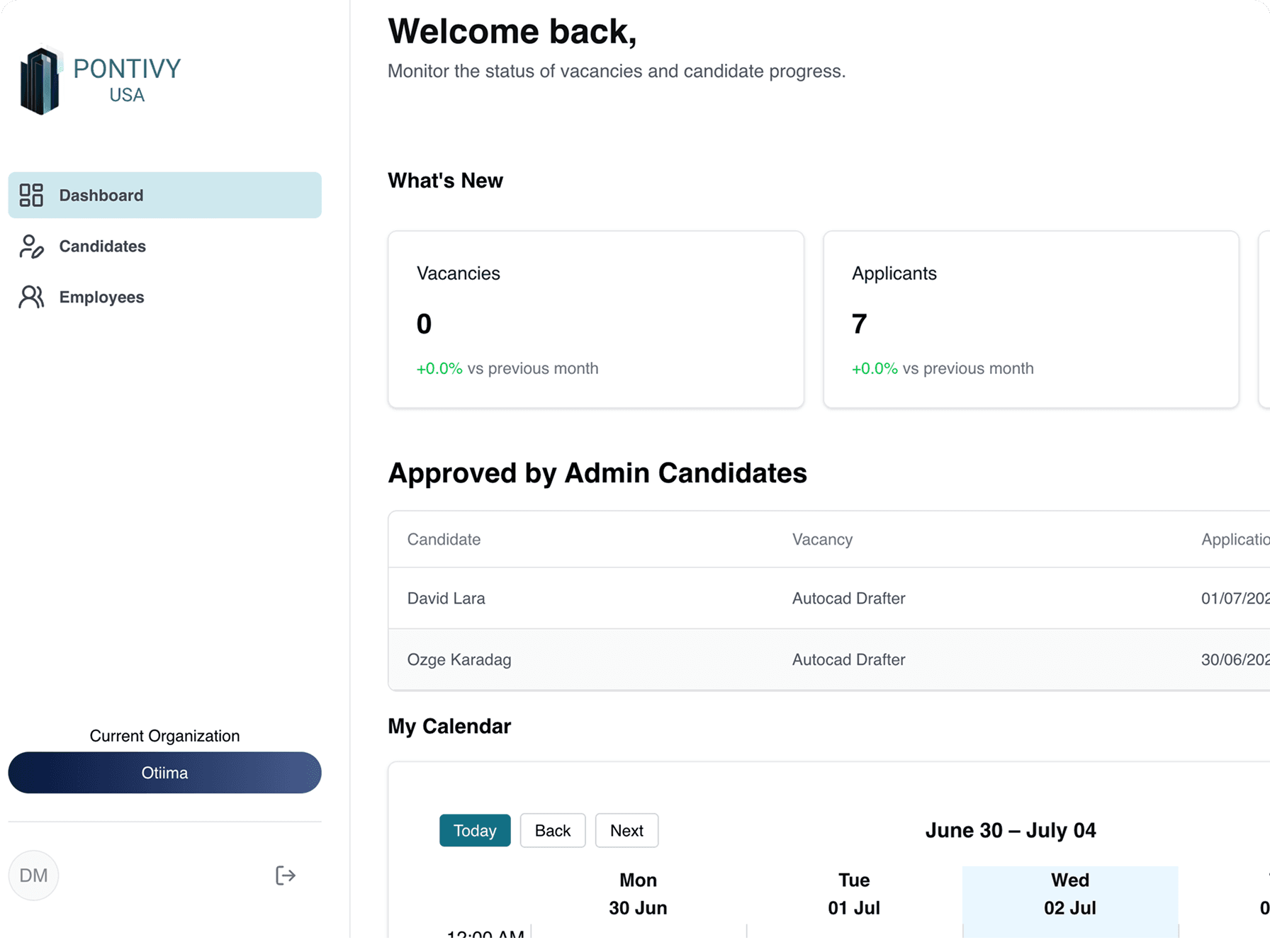Click the Candidates person-edit icon
Image resolution: width=1270 pixels, height=952 pixels.
(31, 246)
